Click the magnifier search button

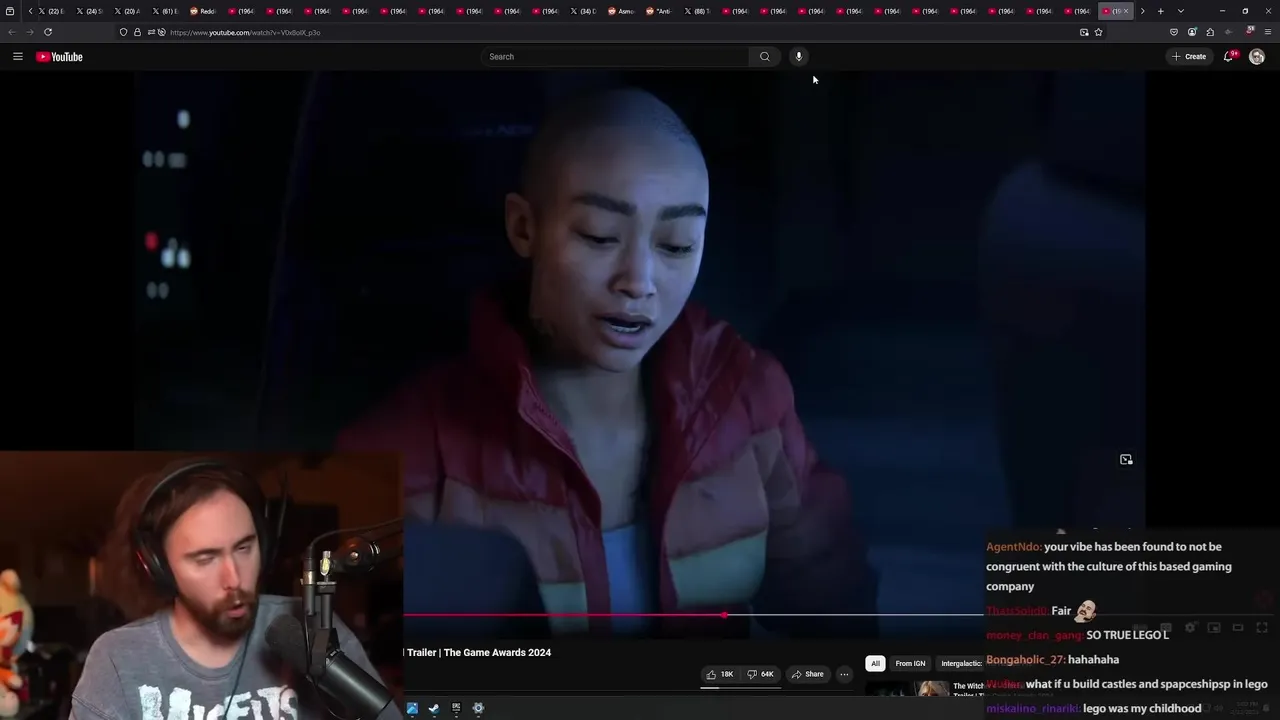(x=765, y=57)
